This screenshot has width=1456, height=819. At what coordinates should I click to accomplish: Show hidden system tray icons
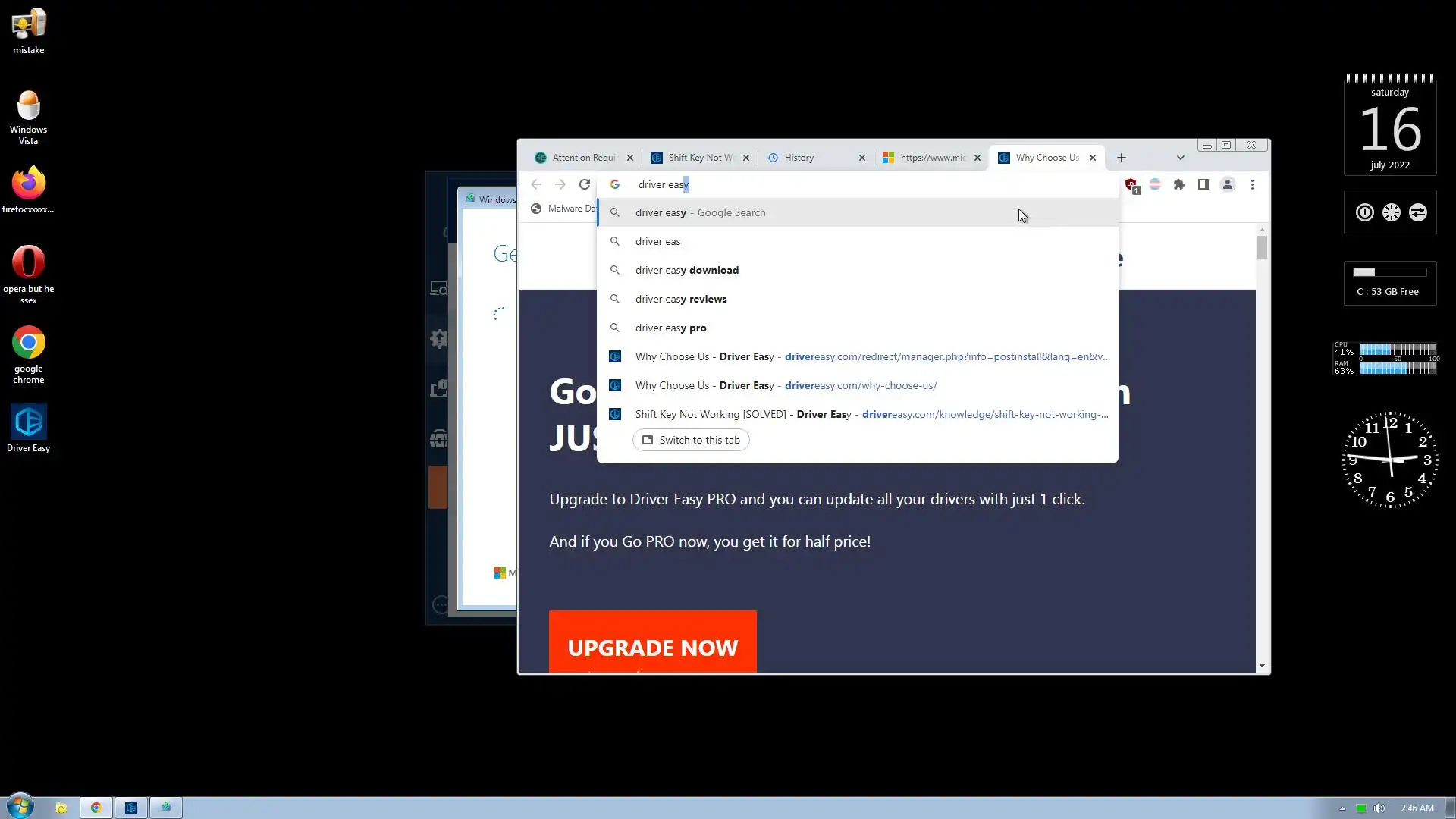point(1341,808)
